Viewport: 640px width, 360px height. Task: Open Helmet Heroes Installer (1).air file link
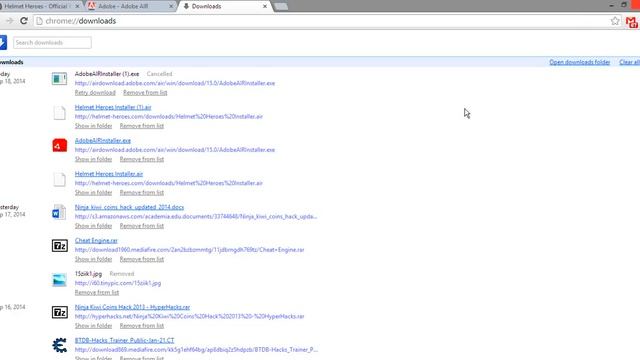tap(113, 107)
